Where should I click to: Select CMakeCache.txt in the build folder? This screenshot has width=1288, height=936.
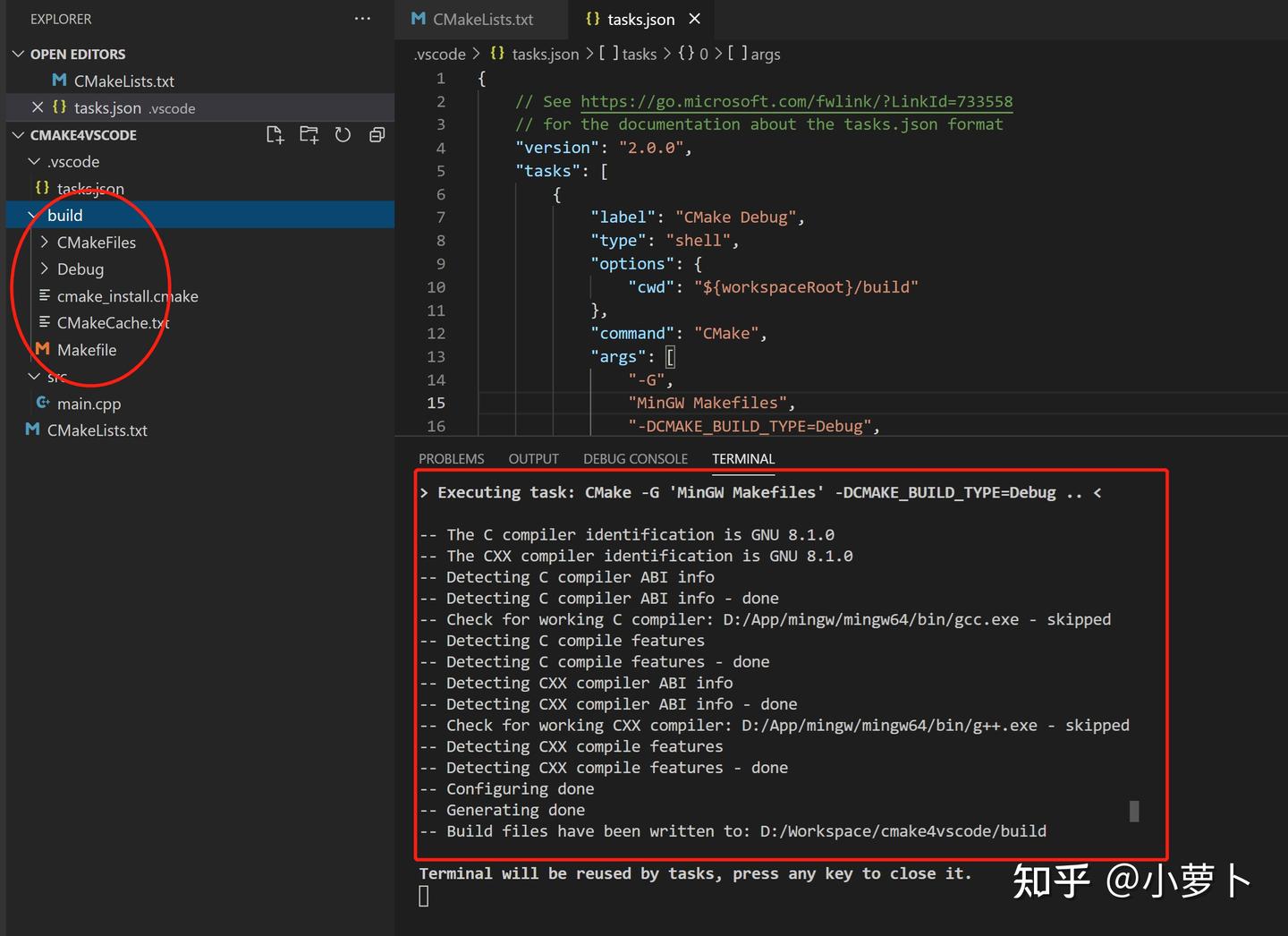pos(113,323)
